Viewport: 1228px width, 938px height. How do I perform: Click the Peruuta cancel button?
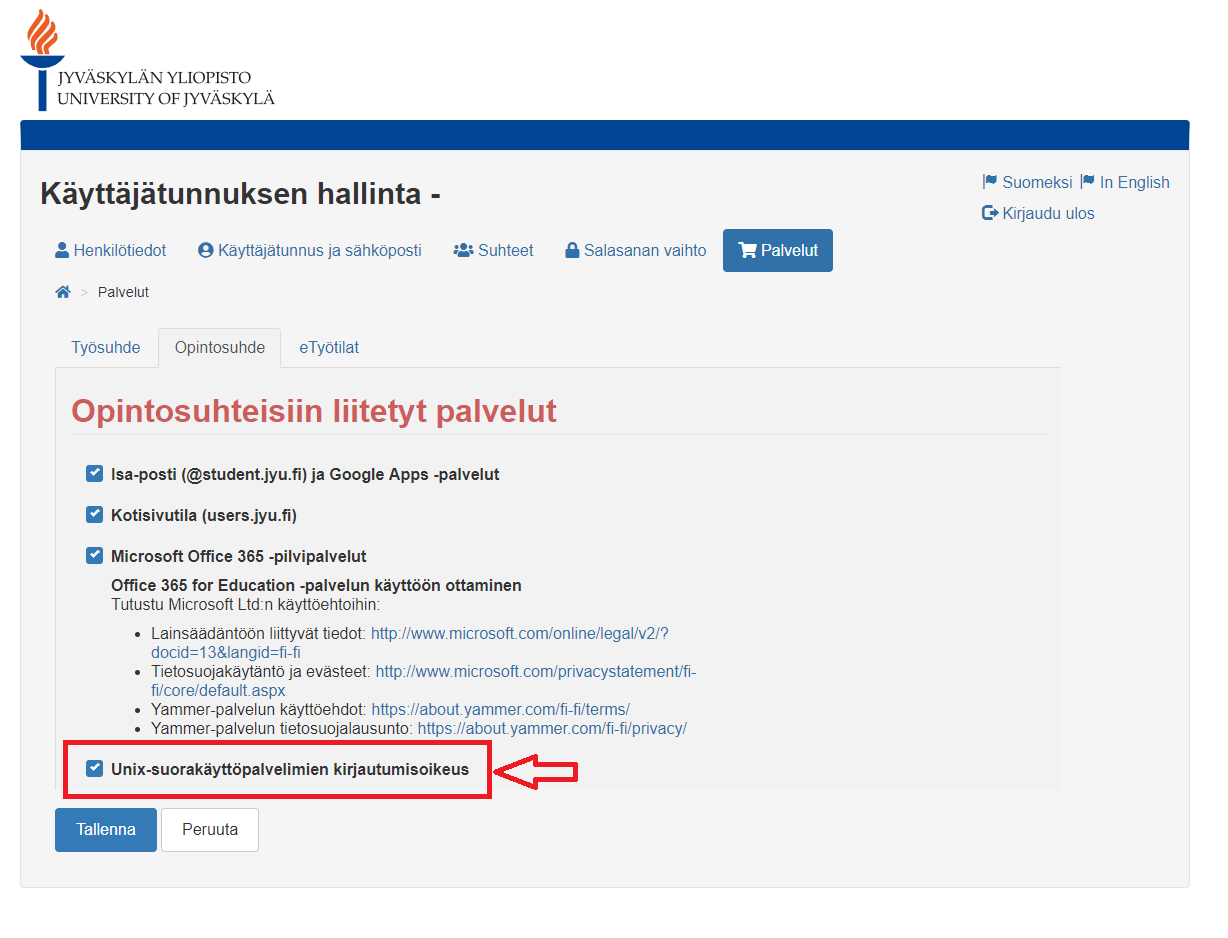pos(210,830)
